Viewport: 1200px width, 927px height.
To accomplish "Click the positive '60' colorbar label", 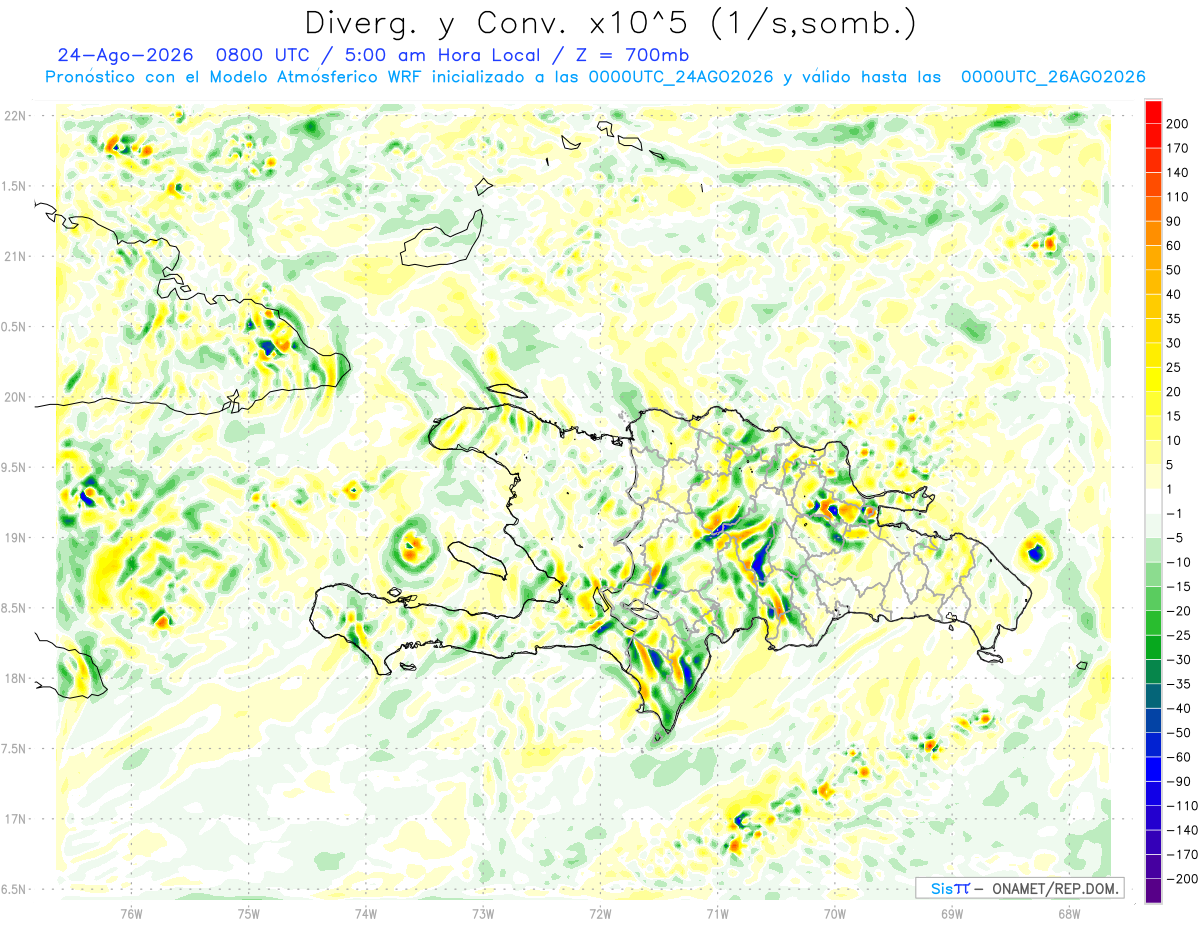I will (x=1174, y=246).
